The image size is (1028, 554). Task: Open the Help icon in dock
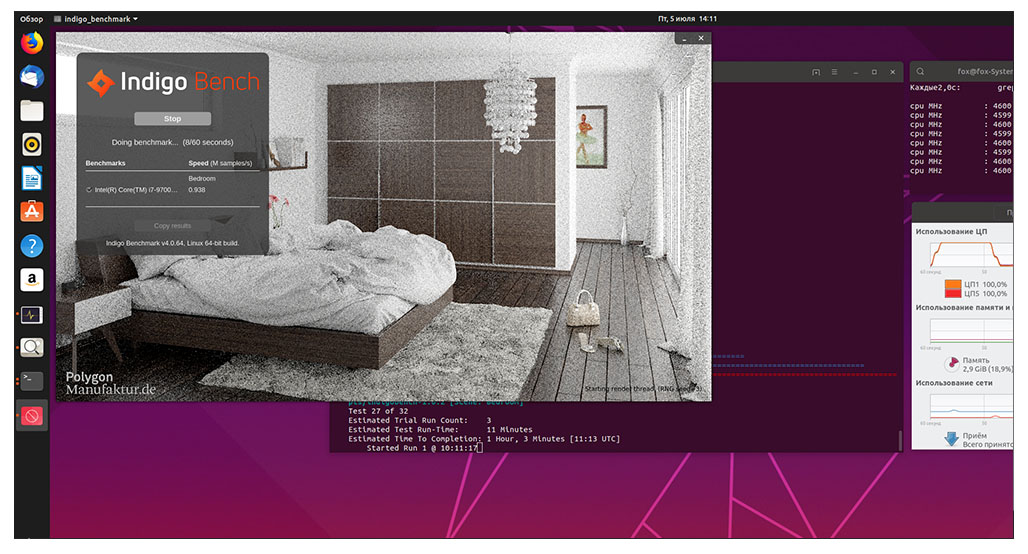click(x=31, y=246)
